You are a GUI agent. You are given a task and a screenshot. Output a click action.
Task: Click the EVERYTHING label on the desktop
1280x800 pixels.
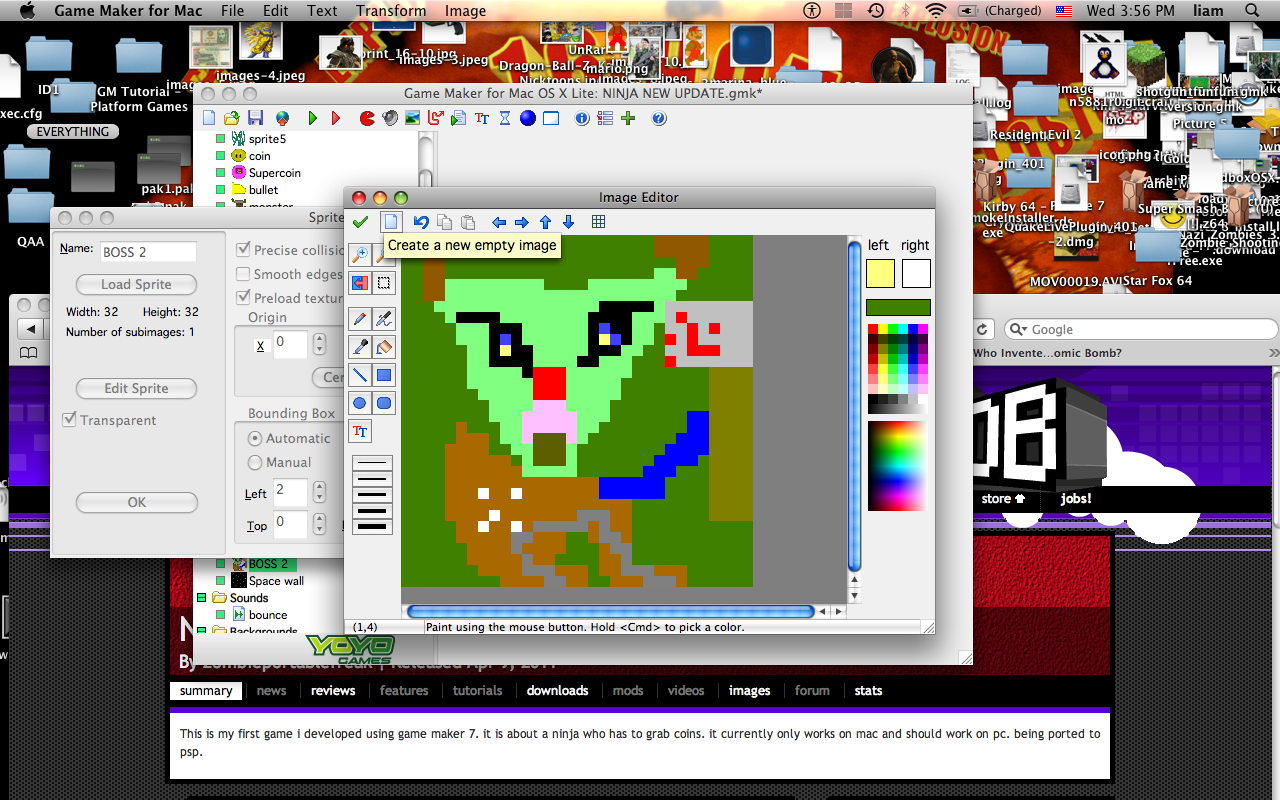coord(73,131)
